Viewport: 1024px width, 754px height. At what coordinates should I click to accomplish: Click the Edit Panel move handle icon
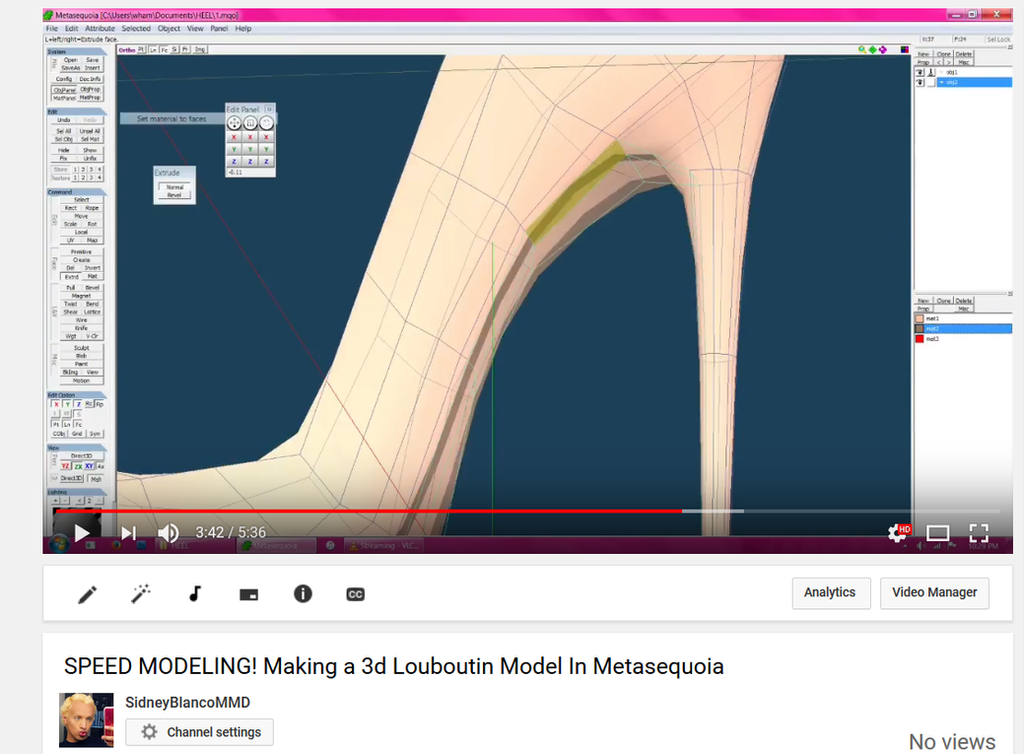click(234, 123)
